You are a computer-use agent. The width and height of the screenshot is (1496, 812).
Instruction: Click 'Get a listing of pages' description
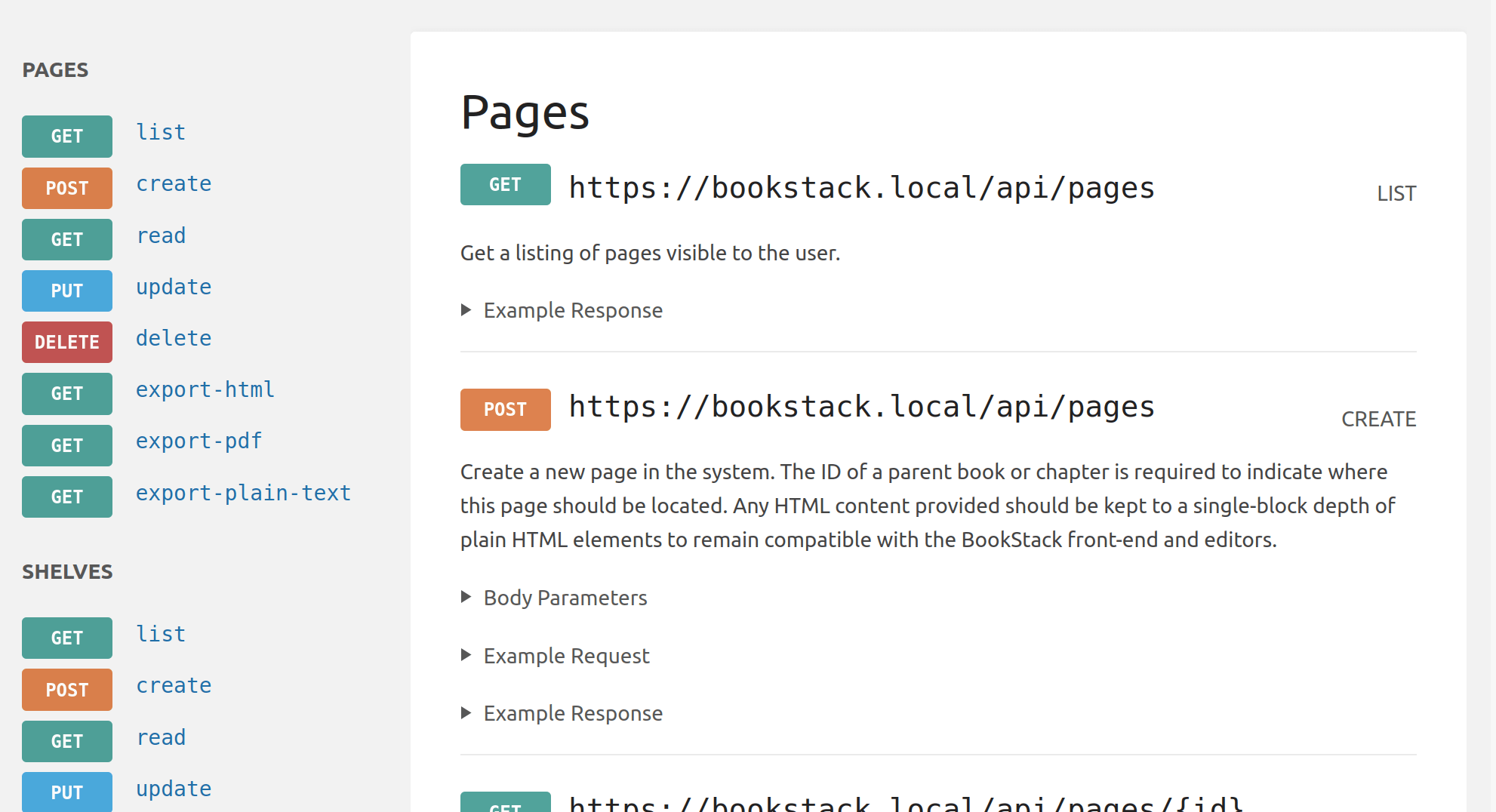pyautogui.click(x=650, y=253)
